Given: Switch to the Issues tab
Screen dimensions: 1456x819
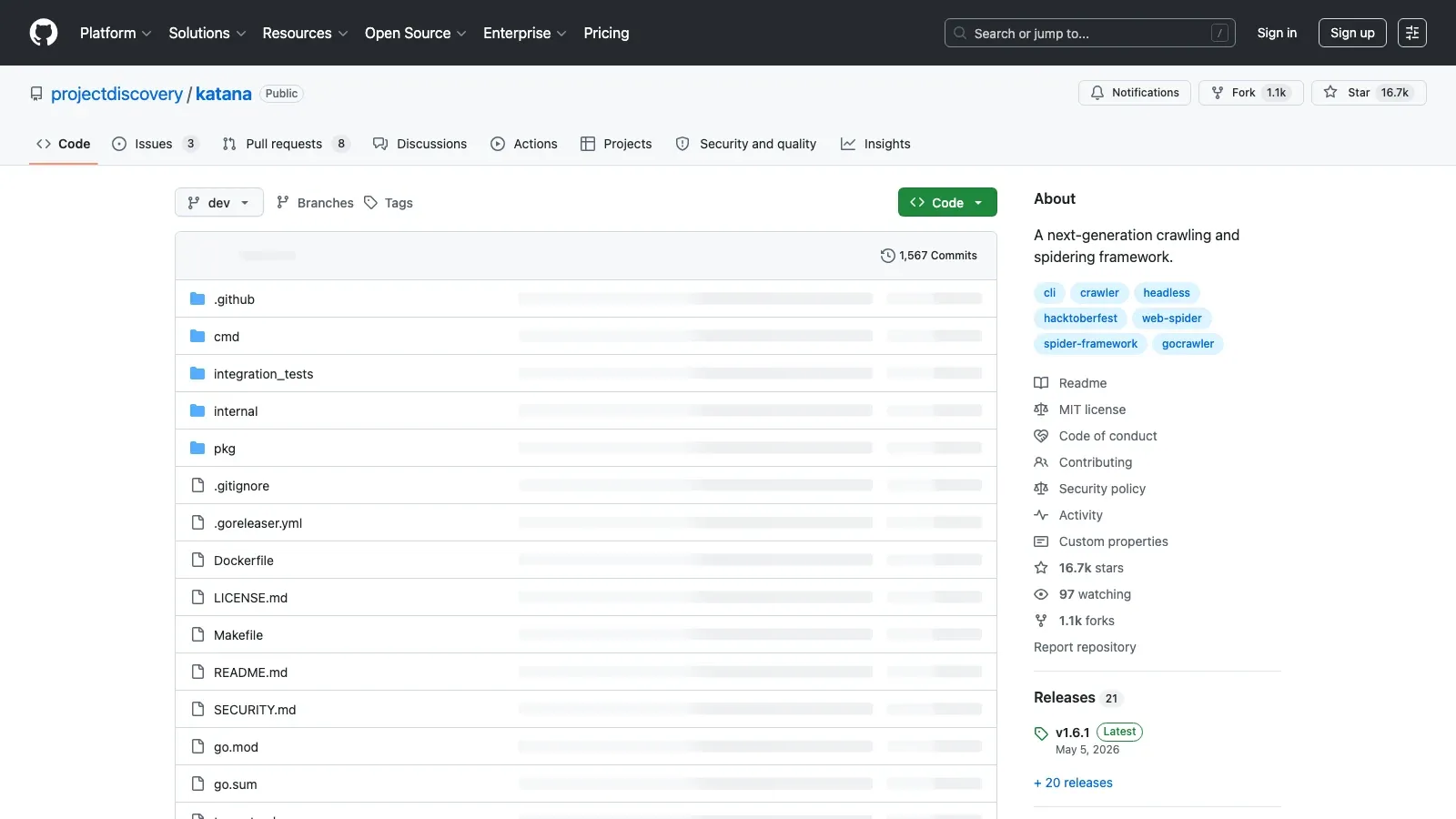Looking at the screenshot, I should pos(155,144).
